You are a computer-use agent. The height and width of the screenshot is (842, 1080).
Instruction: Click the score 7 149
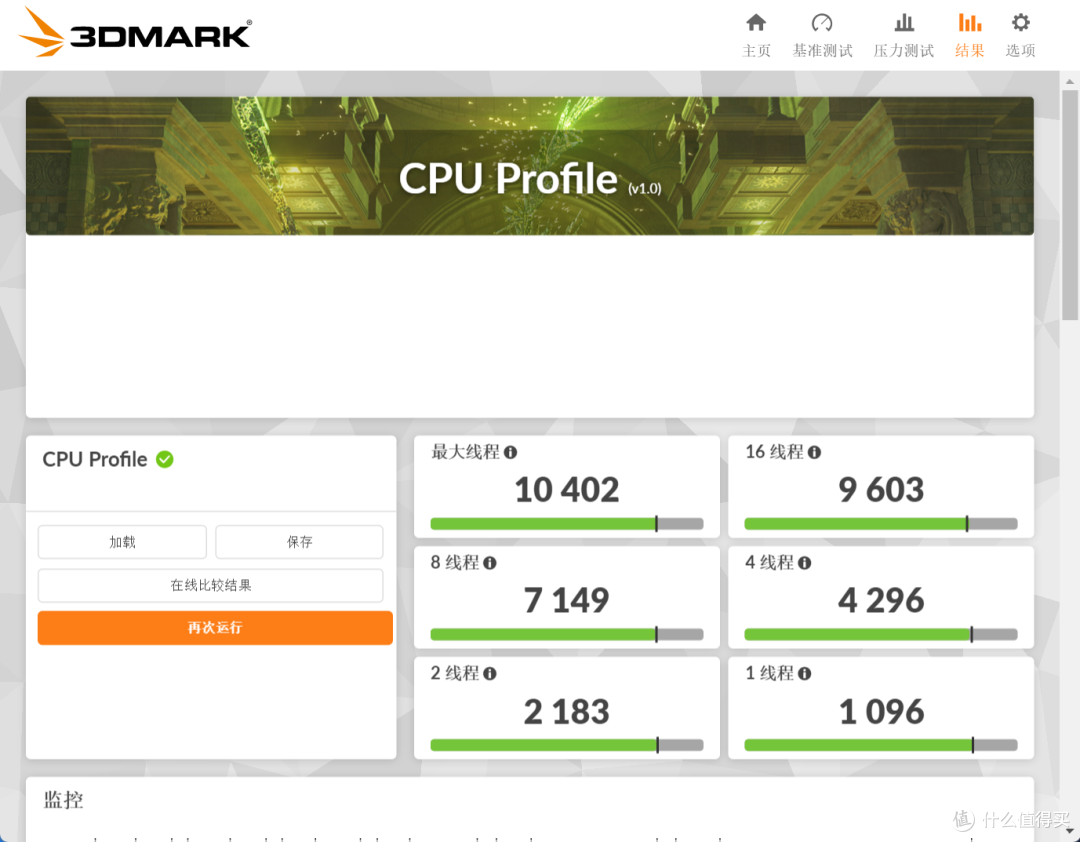click(x=566, y=600)
